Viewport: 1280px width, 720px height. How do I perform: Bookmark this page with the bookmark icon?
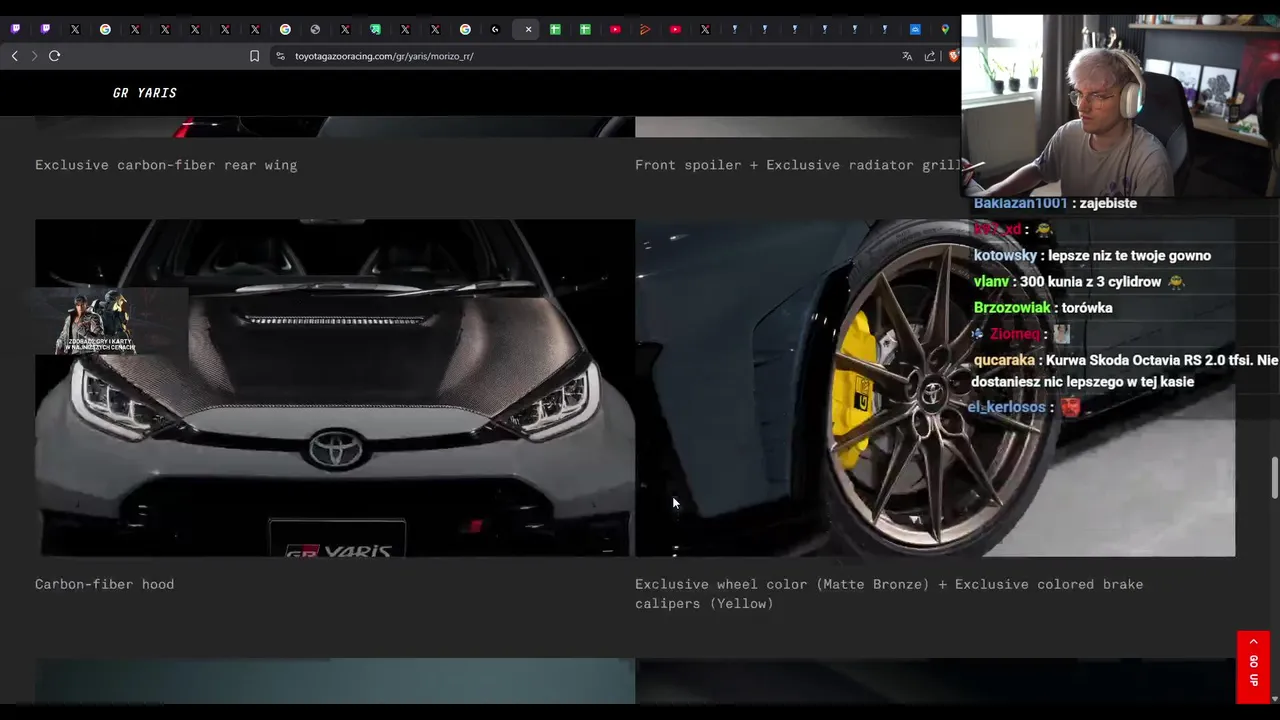[254, 56]
